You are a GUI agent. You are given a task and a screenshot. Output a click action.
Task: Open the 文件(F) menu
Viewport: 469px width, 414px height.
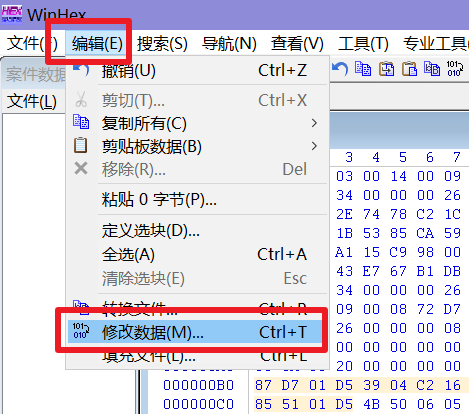32,44
